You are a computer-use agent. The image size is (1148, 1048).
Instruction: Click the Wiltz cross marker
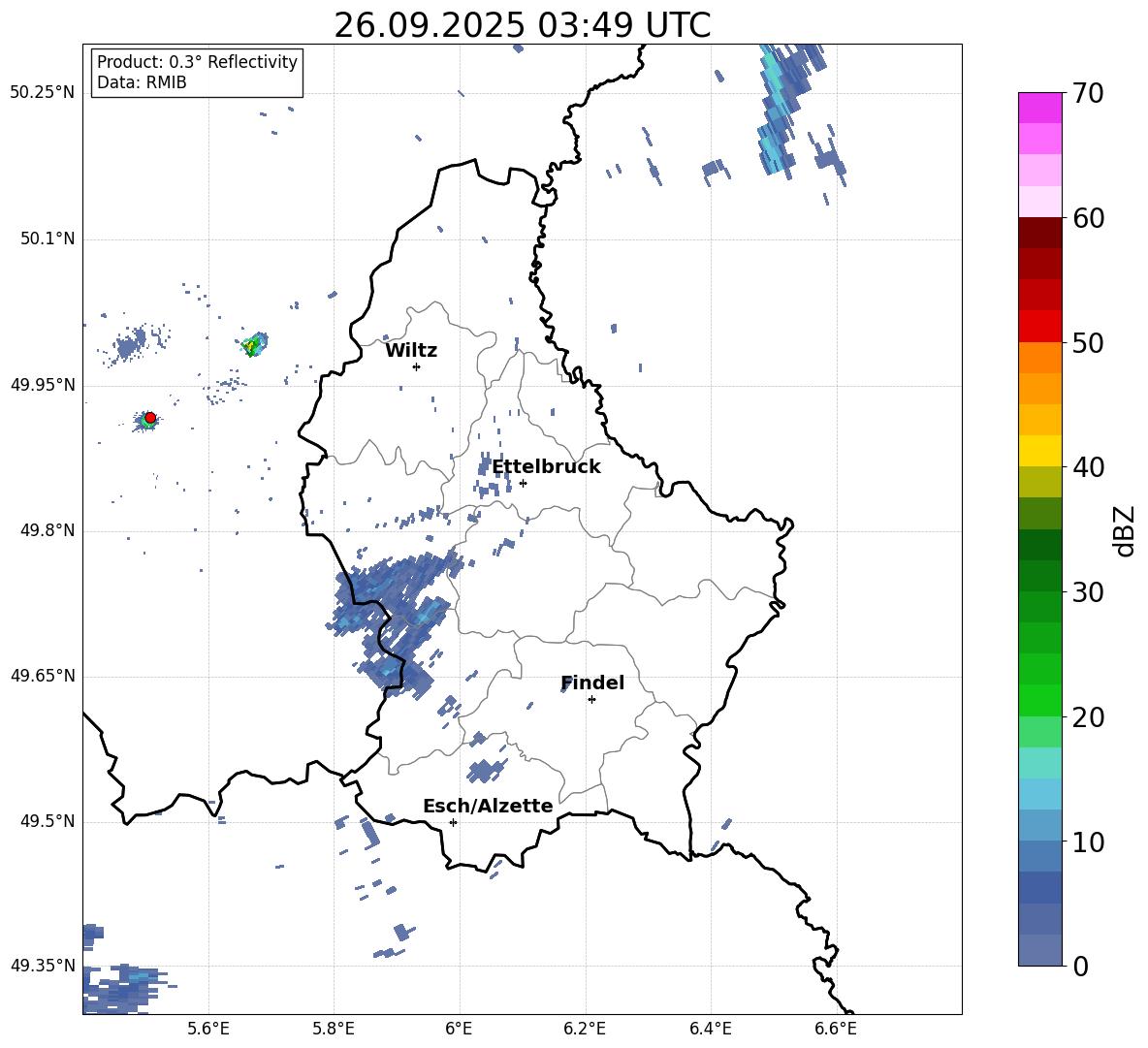click(x=416, y=366)
